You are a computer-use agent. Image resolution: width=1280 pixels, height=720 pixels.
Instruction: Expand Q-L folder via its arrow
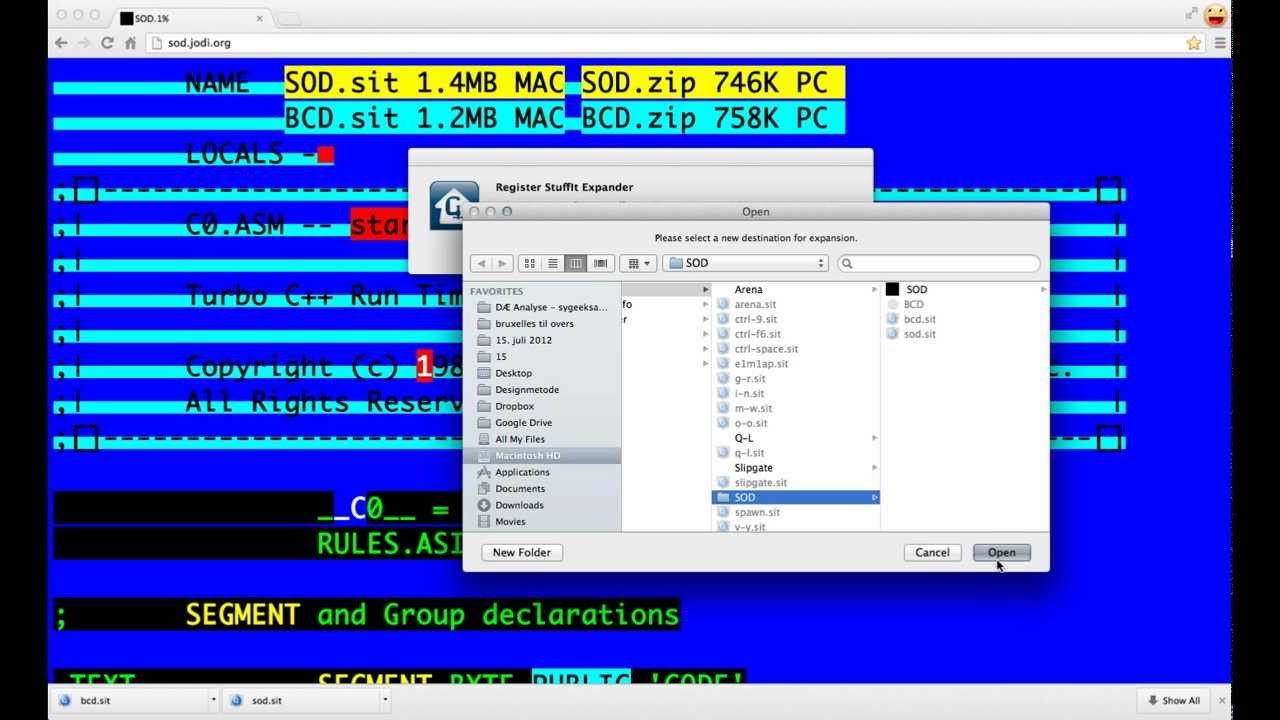pyautogui.click(x=875, y=438)
